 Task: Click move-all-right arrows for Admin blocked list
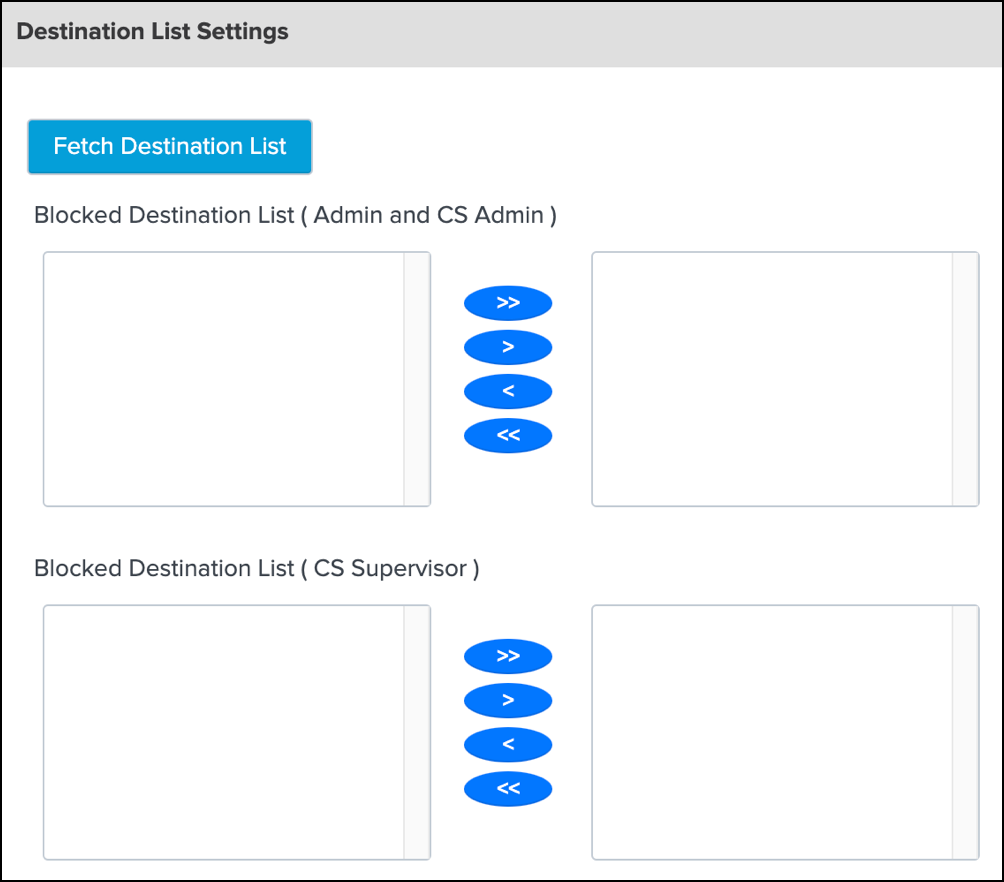pos(508,302)
